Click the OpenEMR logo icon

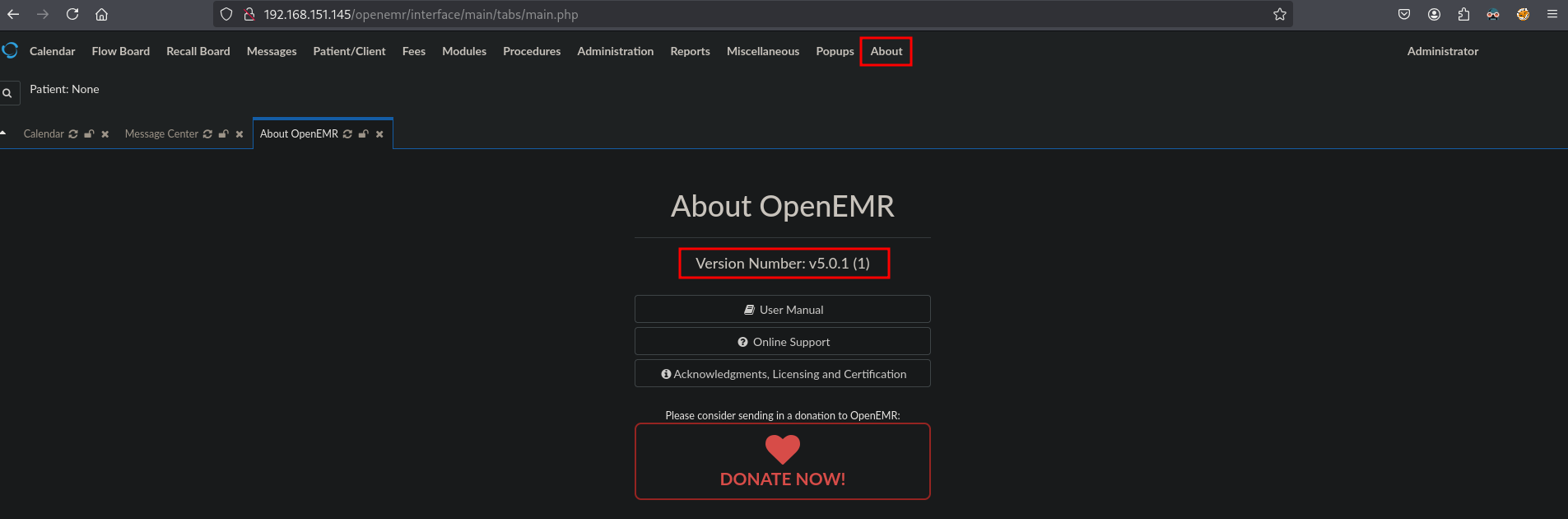coord(11,51)
